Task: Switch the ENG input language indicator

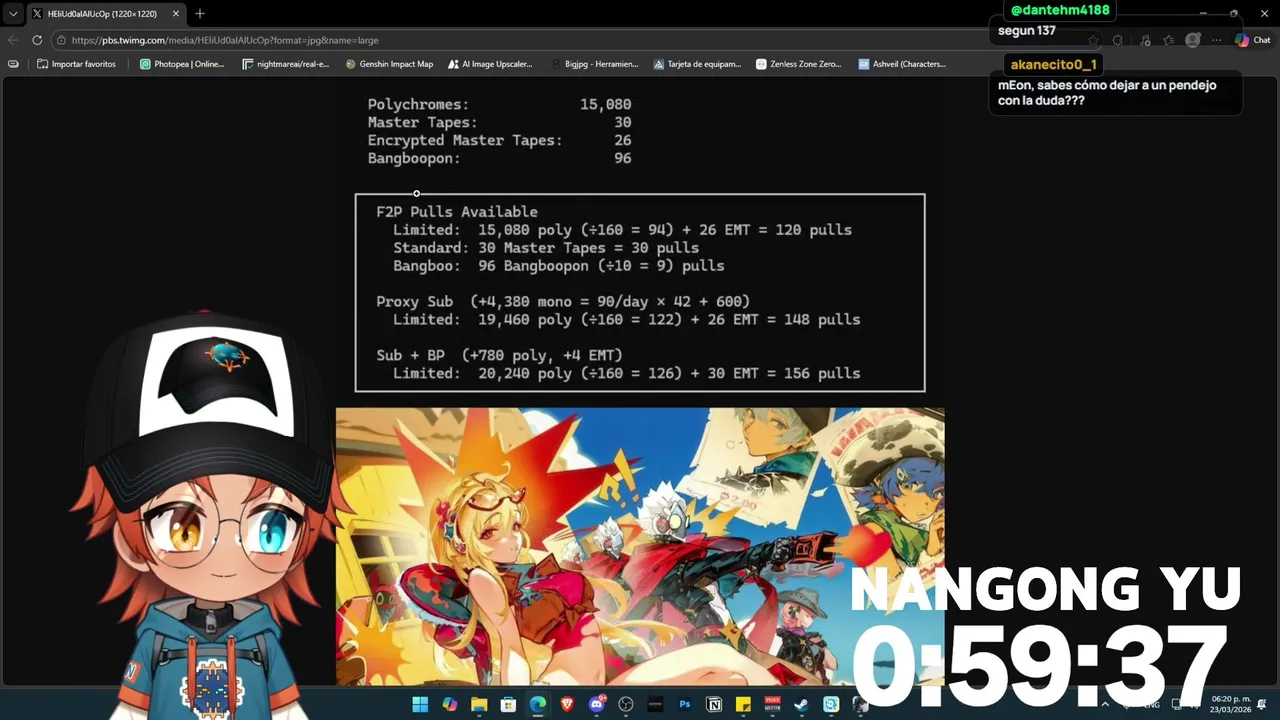Action: (x=1152, y=705)
